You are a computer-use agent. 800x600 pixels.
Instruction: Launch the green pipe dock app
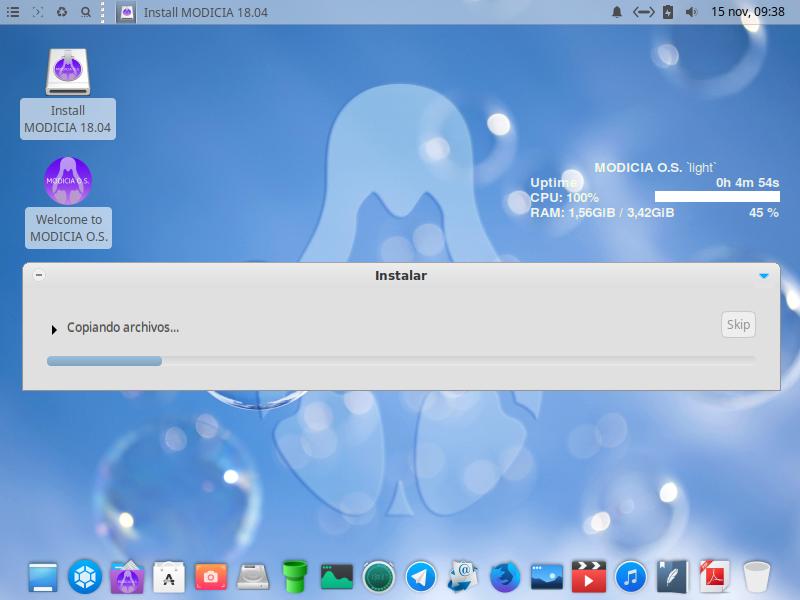(x=295, y=577)
